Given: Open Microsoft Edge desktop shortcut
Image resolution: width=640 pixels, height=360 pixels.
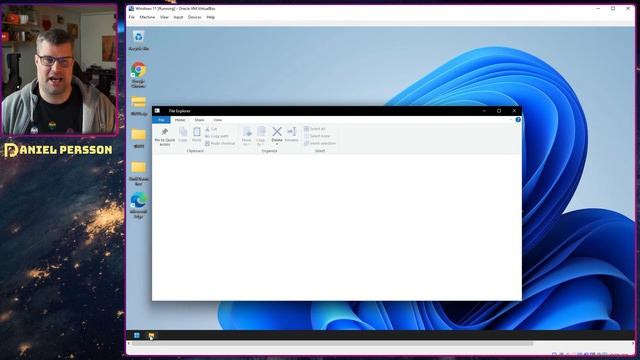Looking at the screenshot, I should click(x=138, y=205).
